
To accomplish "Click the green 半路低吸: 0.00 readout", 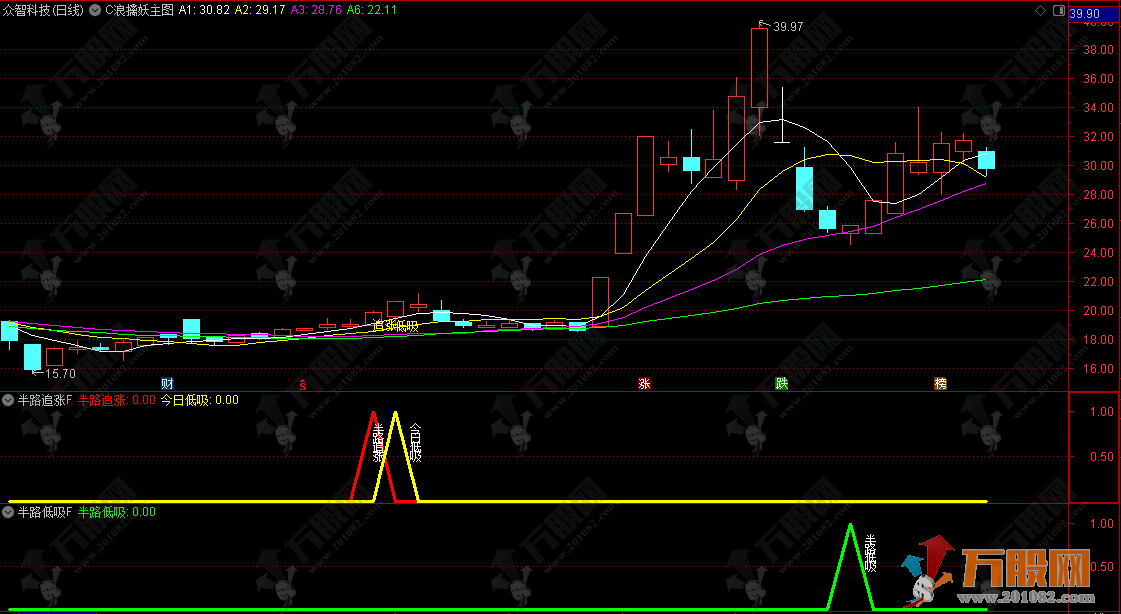I will [117, 512].
